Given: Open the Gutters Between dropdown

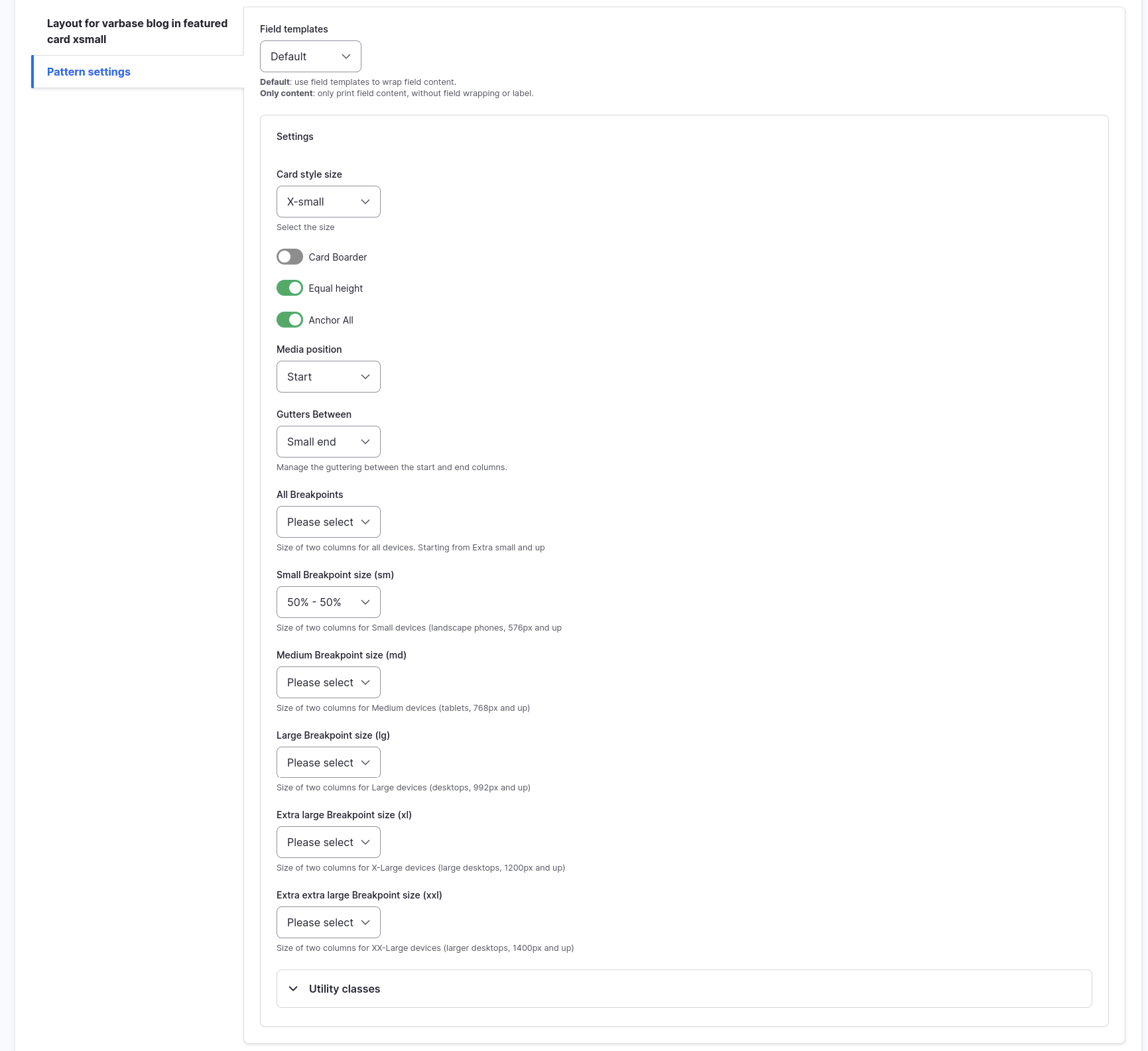Looking at the screenshot, I should tap(328, 442).
